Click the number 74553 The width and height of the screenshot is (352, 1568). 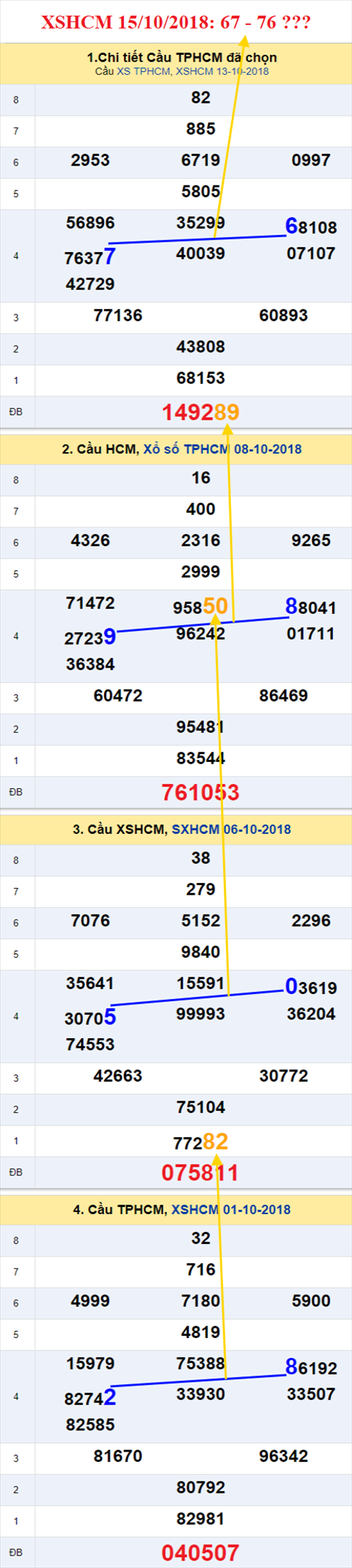[x=90, y=1046]
